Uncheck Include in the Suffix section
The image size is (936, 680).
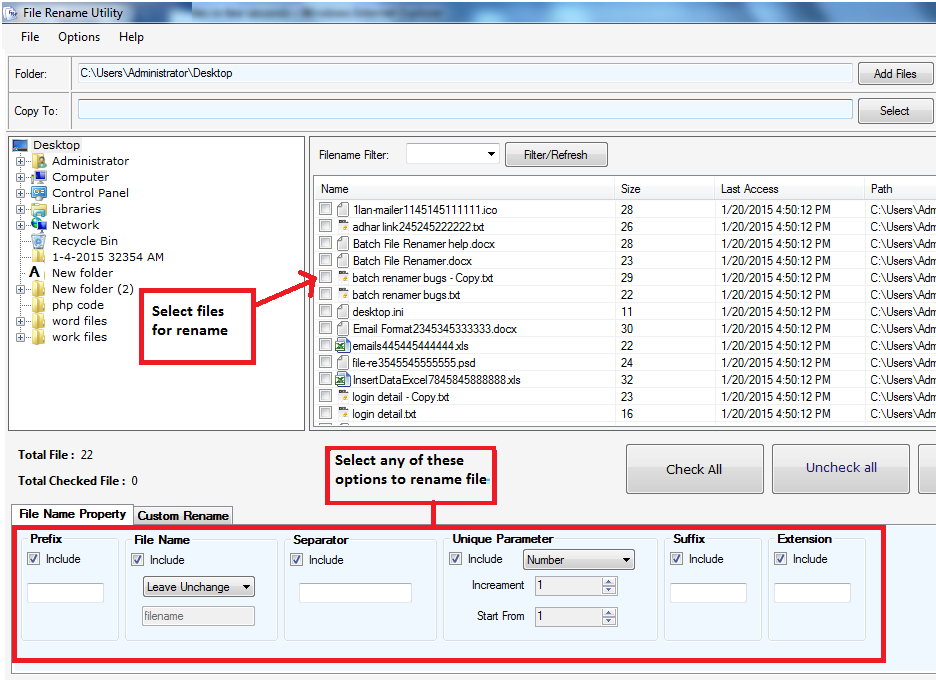point(676,559)
